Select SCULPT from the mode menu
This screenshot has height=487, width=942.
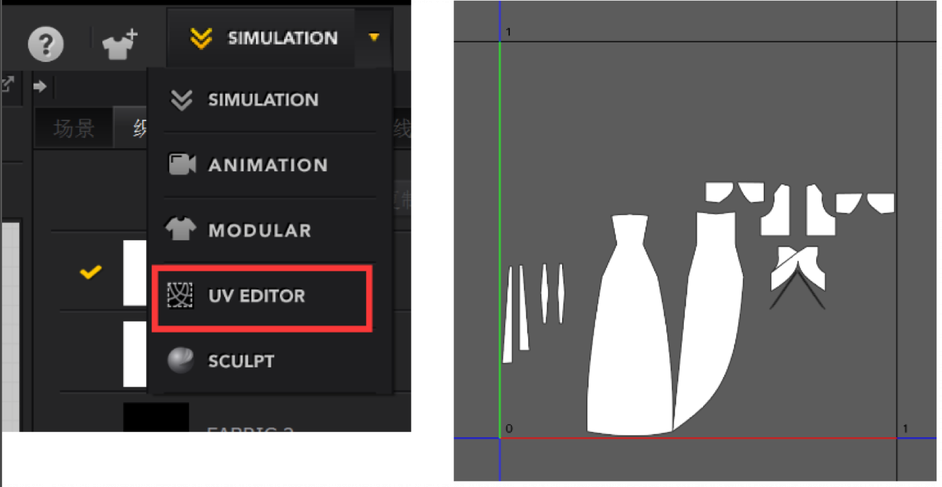tap(241, 361)
